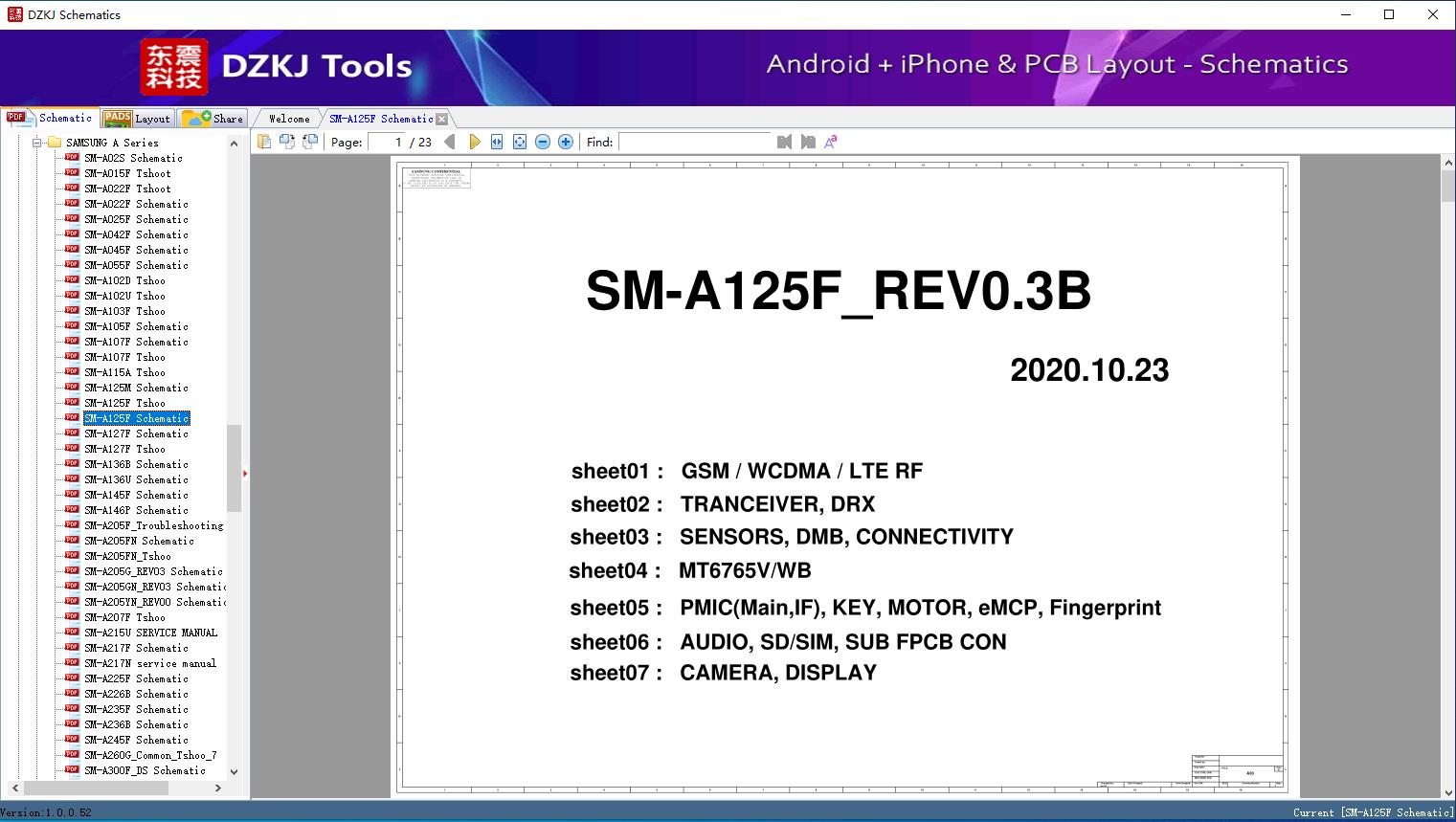Open SM-A205FN Schematic file

(139, 541)
